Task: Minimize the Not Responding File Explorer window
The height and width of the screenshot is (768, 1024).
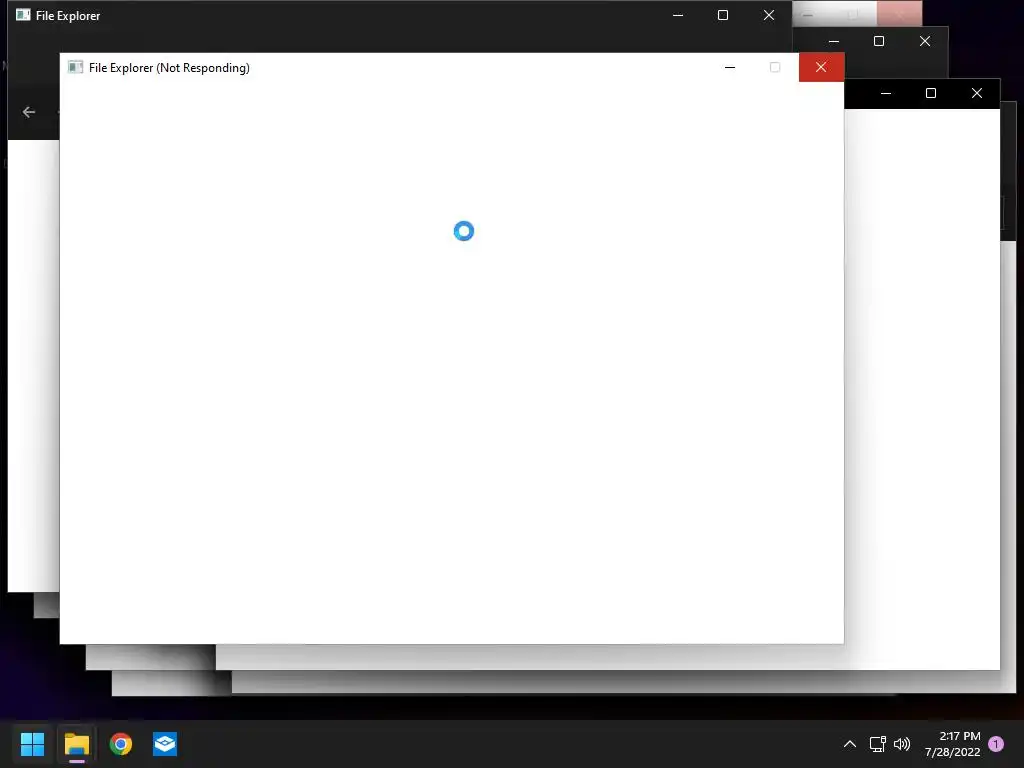Action: tap(730, 67)
